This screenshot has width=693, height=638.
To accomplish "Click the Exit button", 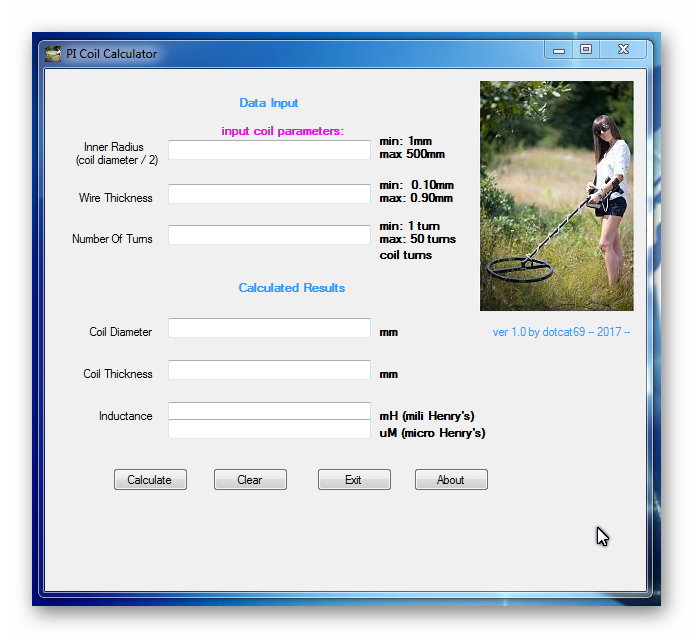I will (354, 480).
